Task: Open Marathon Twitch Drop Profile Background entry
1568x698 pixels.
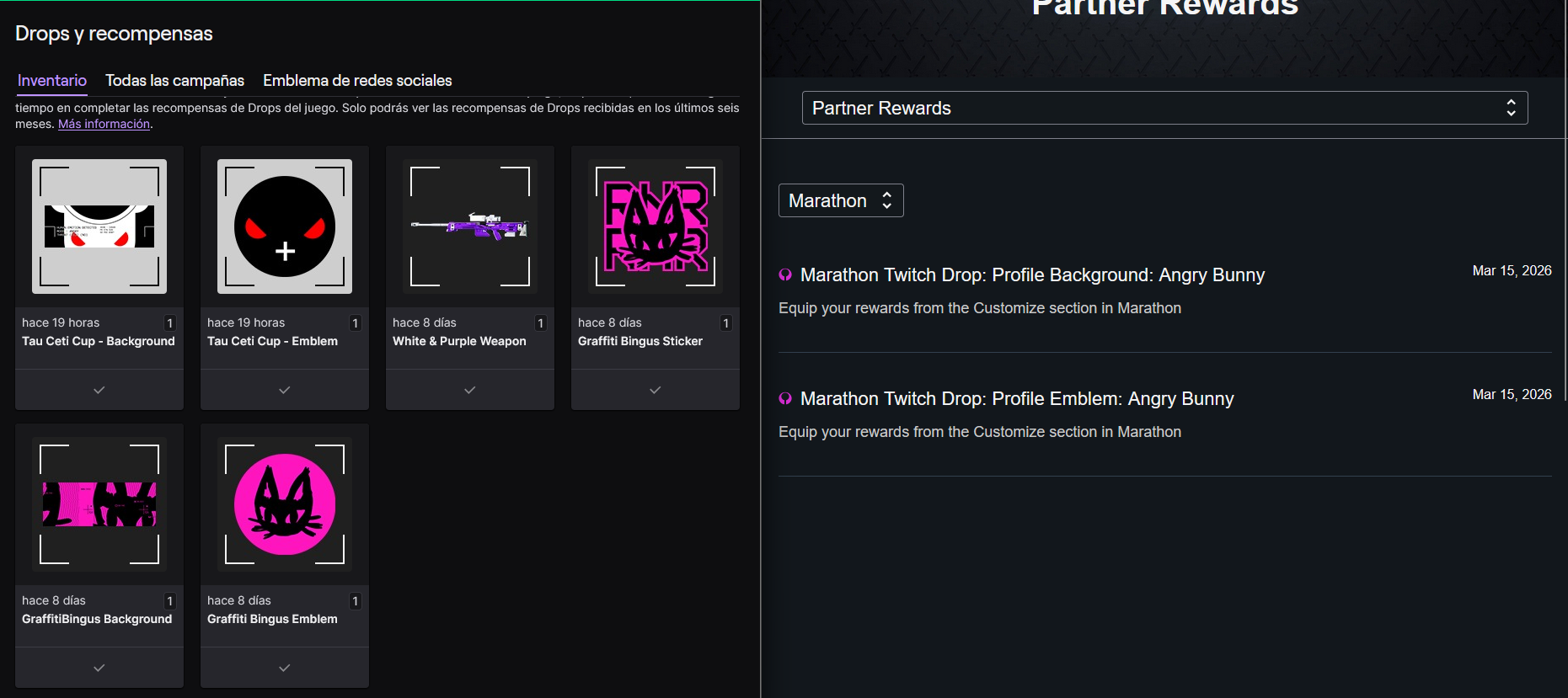Action: (x=1032, y=275)
